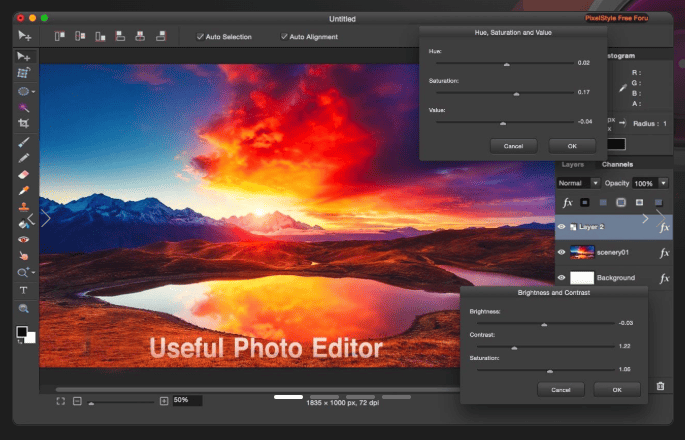The image size is (685, 440).
Task: Select the Move tool in the toolbox
Action: (x=24, y=56)
